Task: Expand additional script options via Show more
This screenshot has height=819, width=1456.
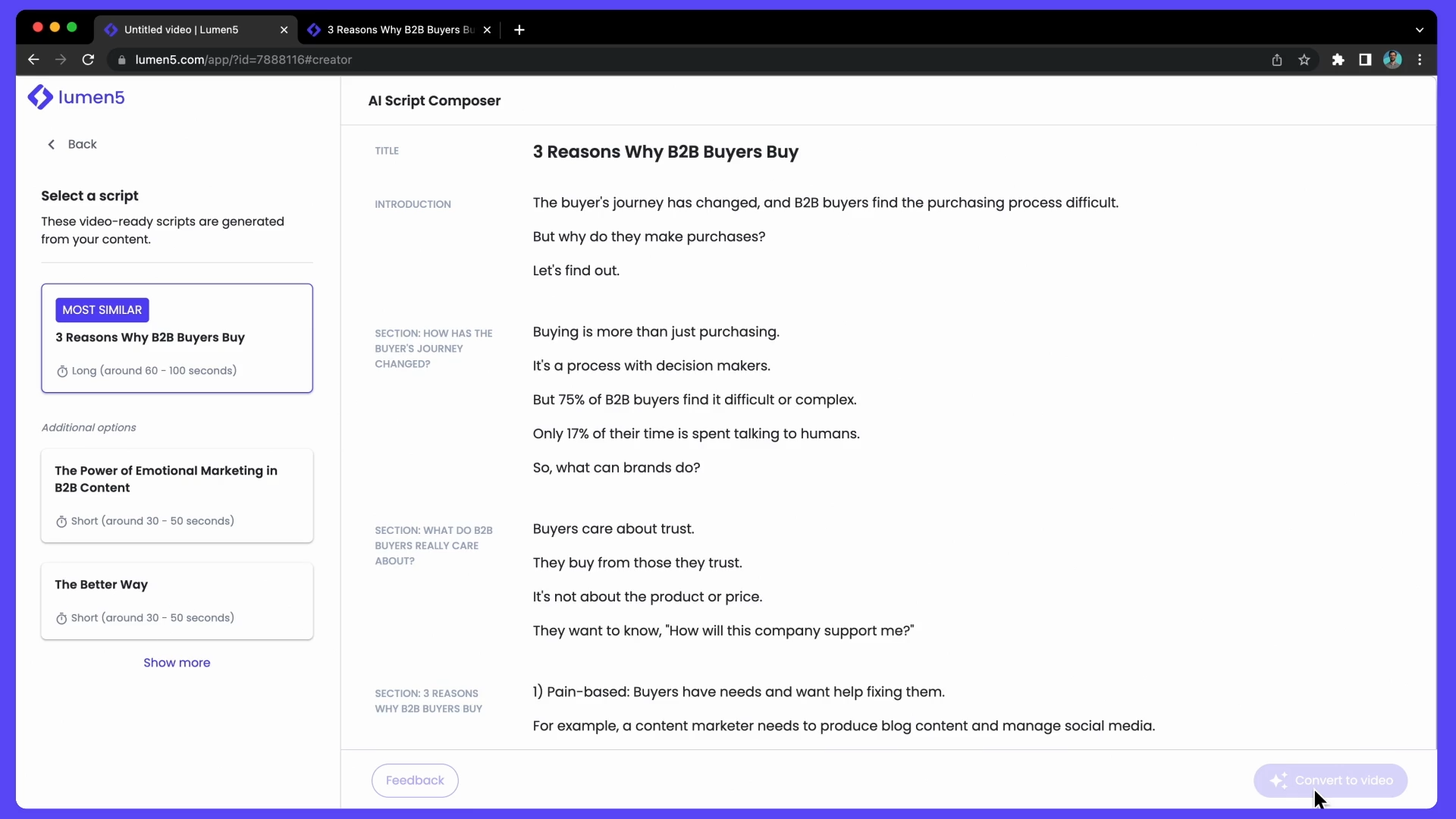Action: tap(177, 662)
